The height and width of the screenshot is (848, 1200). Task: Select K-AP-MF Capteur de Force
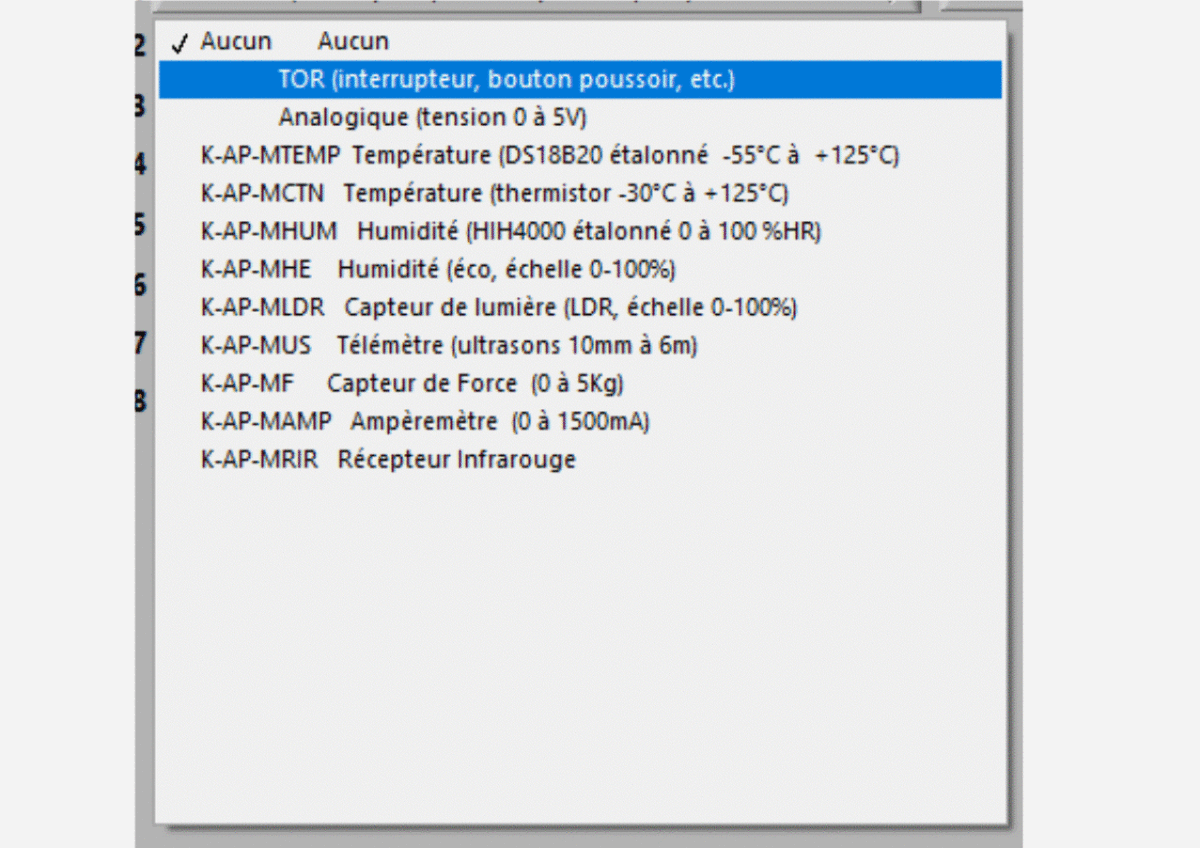coord(412,384)
